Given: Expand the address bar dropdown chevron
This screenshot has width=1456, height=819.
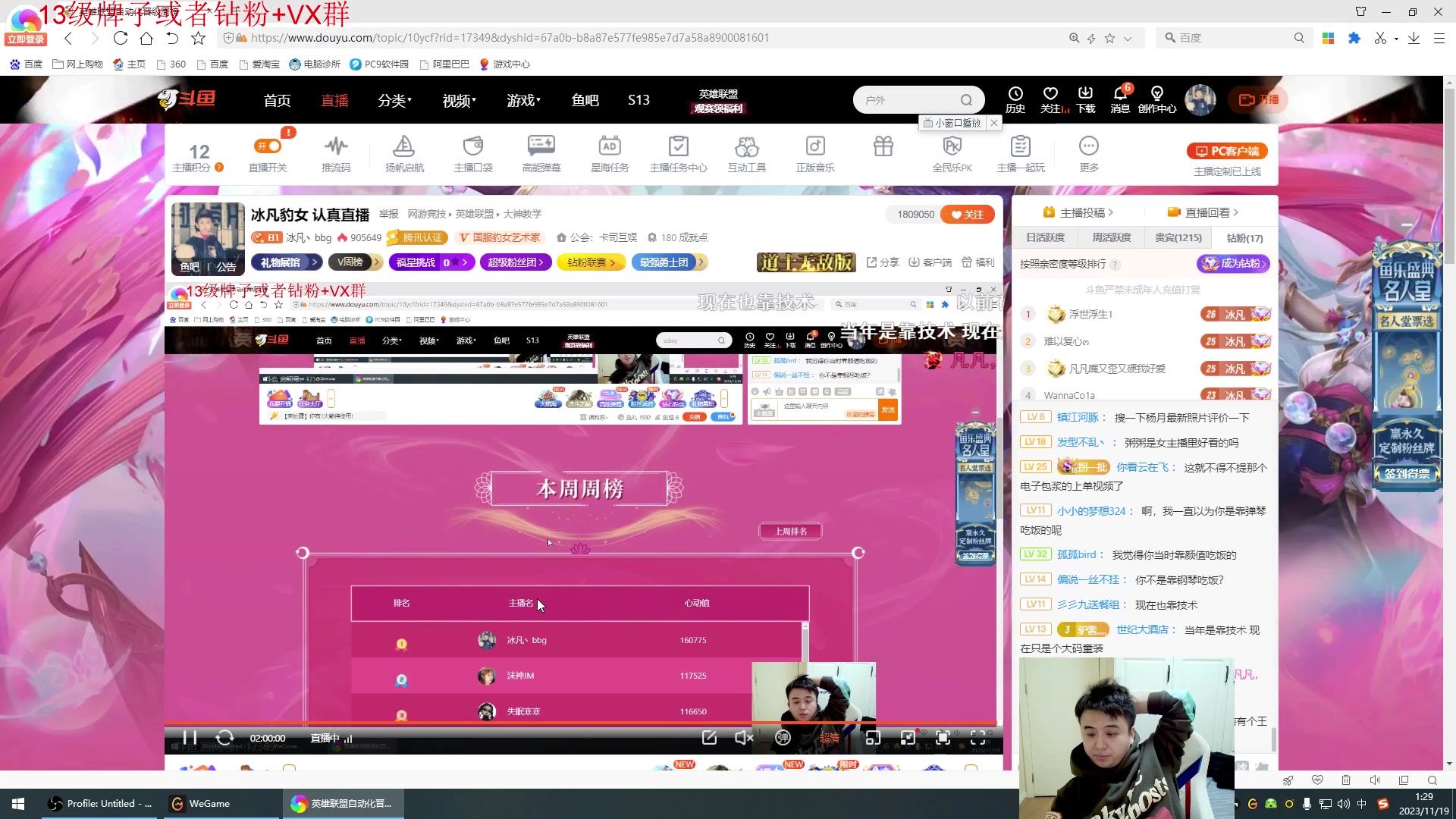Looking at the screenshot, I should point(1128,38).
